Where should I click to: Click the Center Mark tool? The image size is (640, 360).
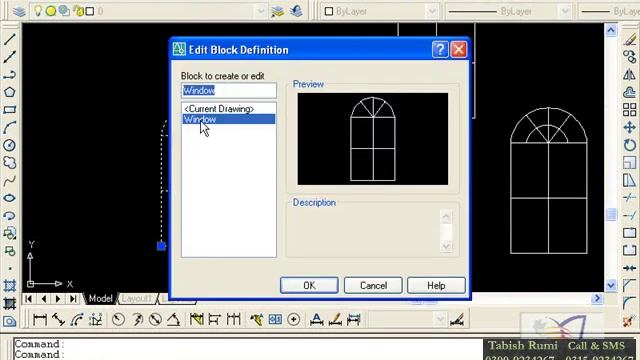[x=293, y=319]
